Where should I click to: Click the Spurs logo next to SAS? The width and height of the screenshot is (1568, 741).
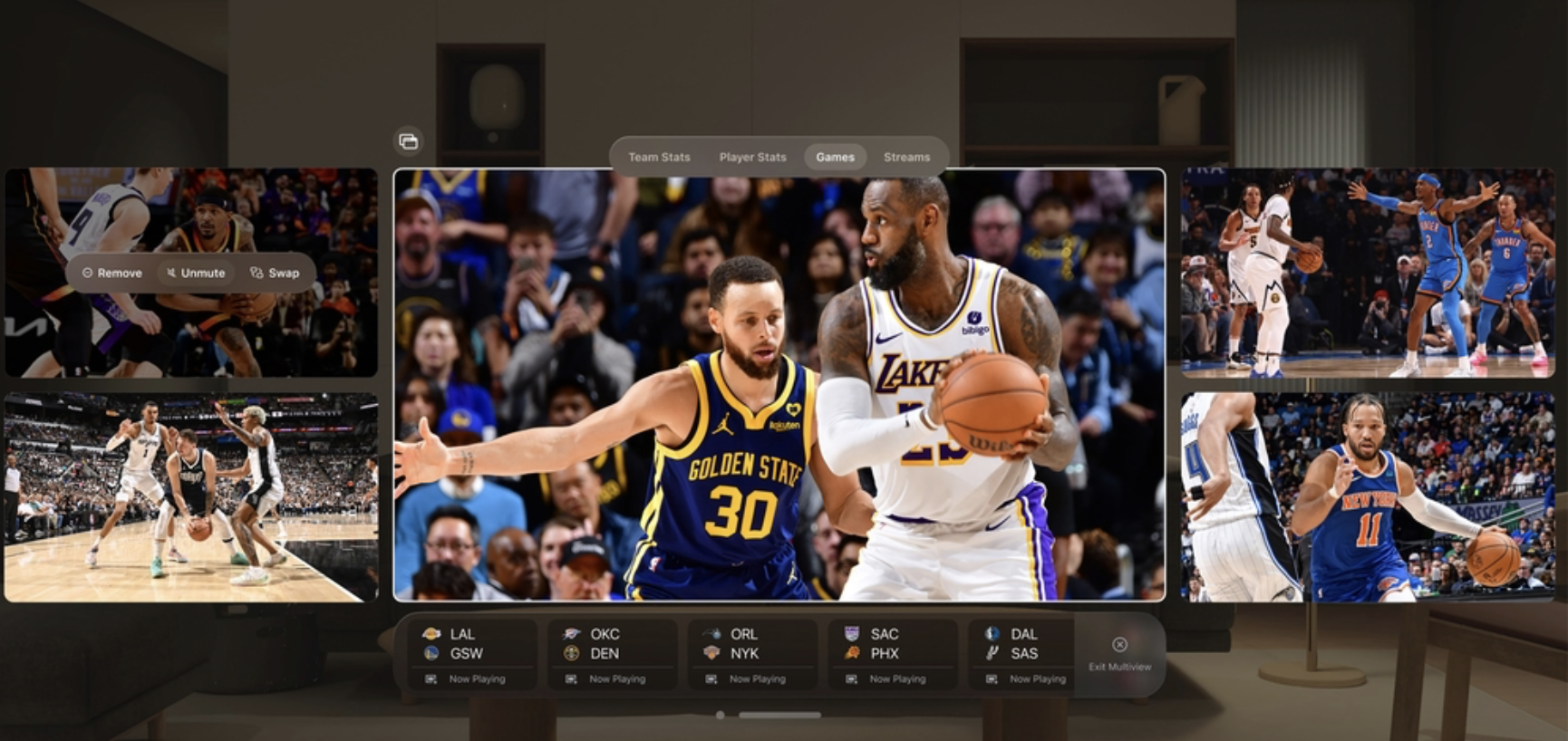pos(992,653)
